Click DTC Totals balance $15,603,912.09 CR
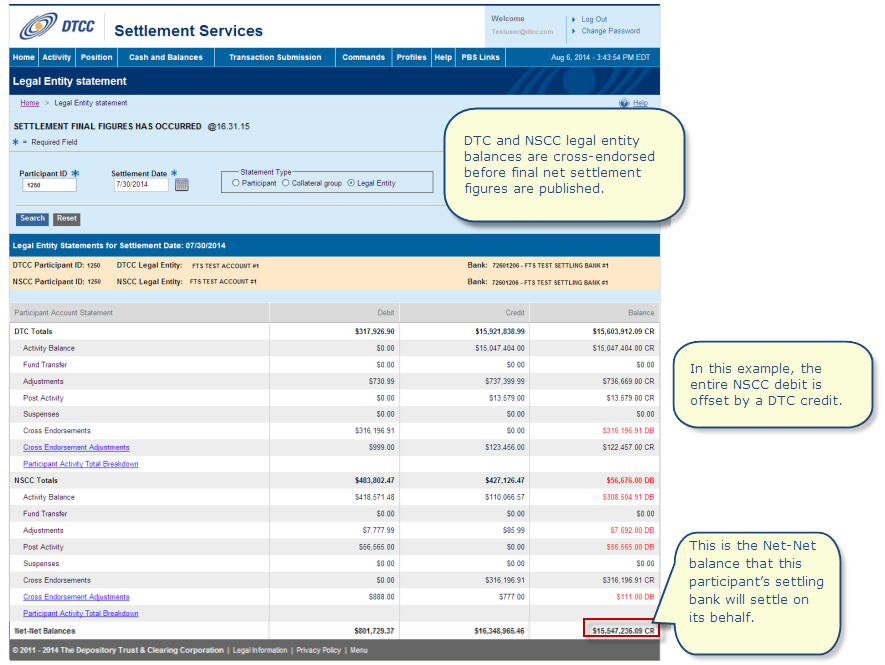This screenshot has width=885, height=665. (623, 331)
